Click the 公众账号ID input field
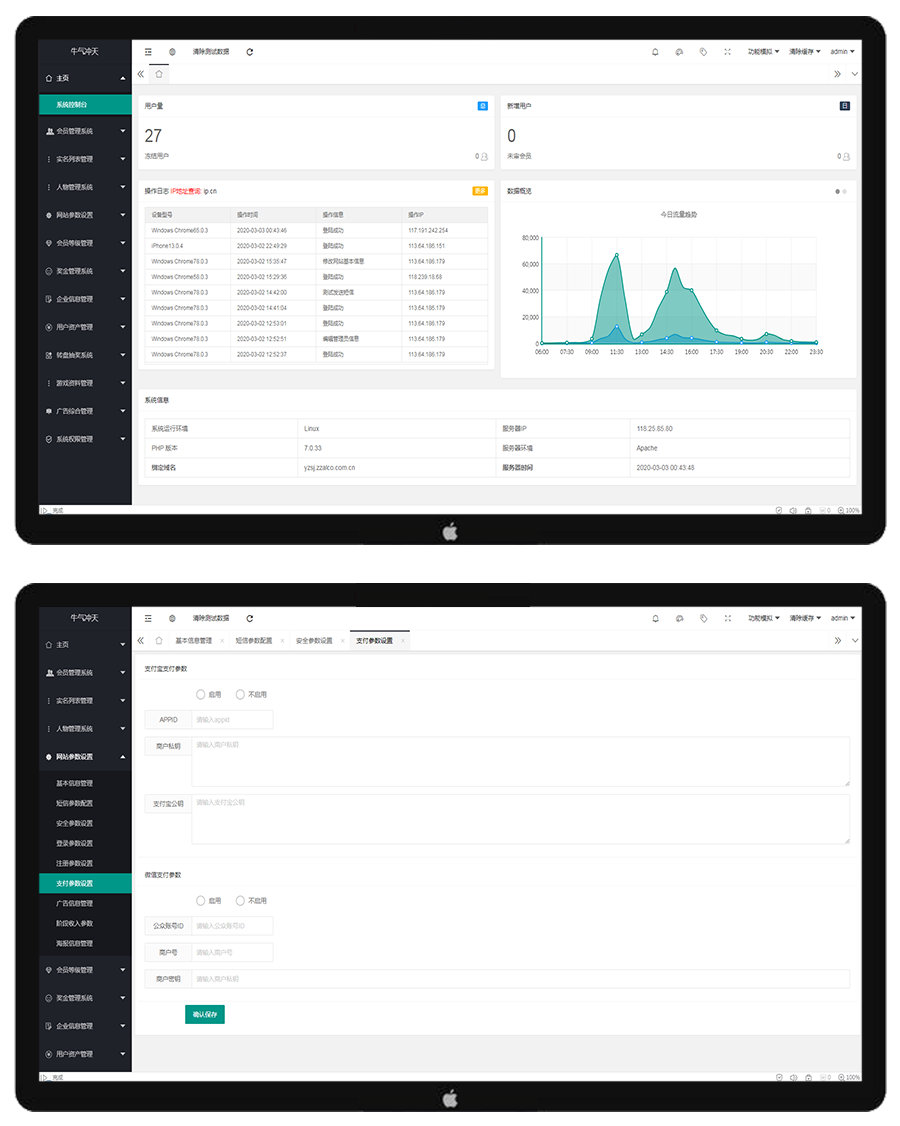This screenshot has width=900, height=1126. [232, 926]
